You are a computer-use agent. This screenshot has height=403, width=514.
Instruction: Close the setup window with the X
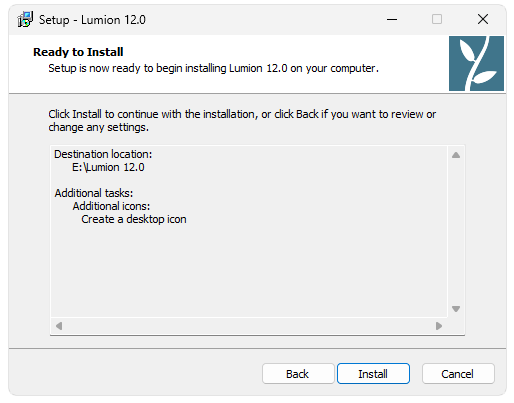click(483, 19)
